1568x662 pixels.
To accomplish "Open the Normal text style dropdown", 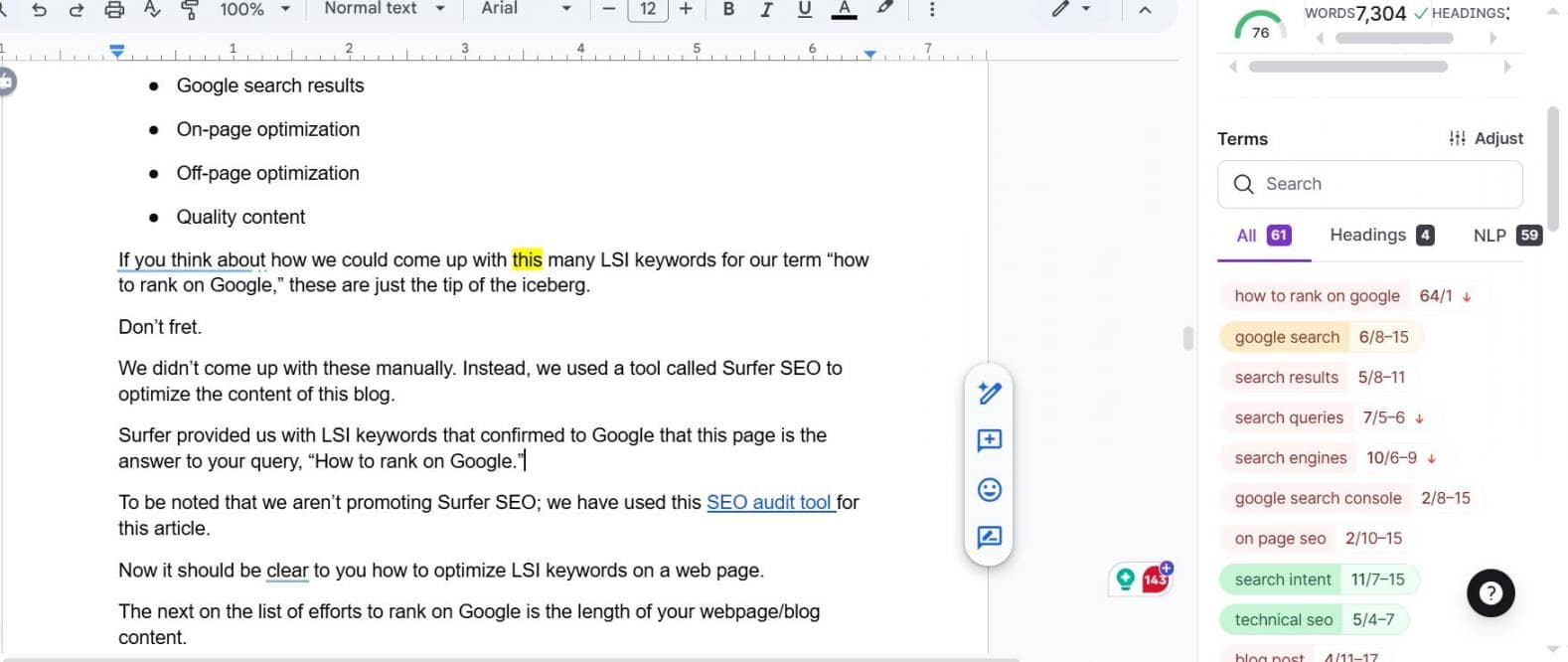I will pos(384,9).
